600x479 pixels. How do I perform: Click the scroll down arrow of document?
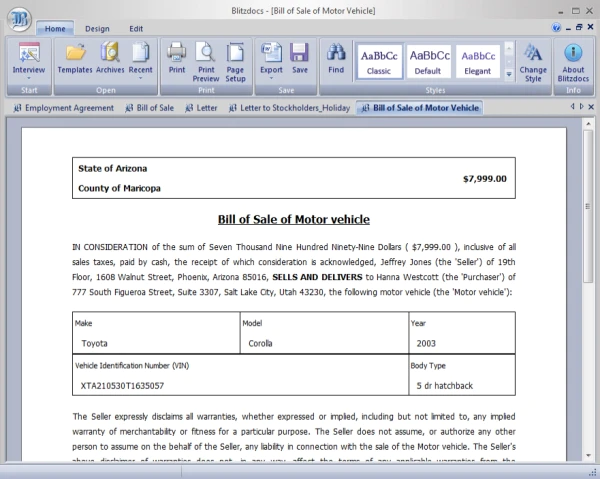click(588, 455)
